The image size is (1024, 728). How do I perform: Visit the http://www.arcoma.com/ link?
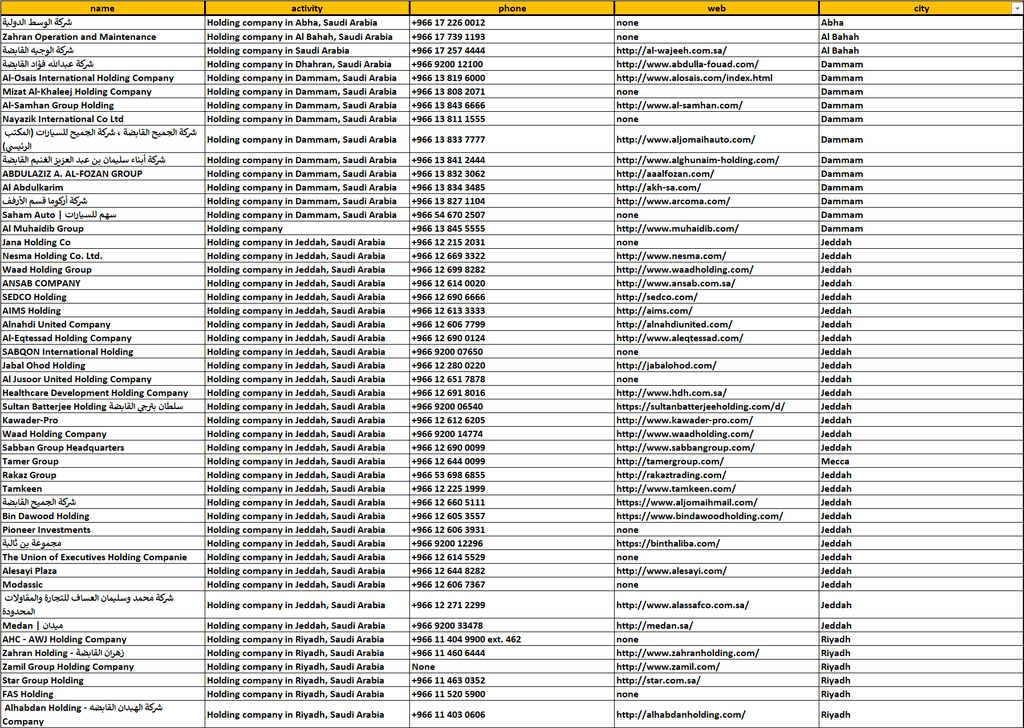[673, 201]
